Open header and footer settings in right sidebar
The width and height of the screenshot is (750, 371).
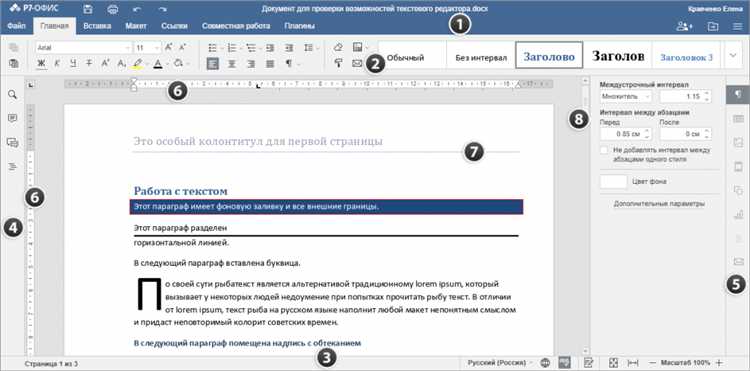[738, 167]
